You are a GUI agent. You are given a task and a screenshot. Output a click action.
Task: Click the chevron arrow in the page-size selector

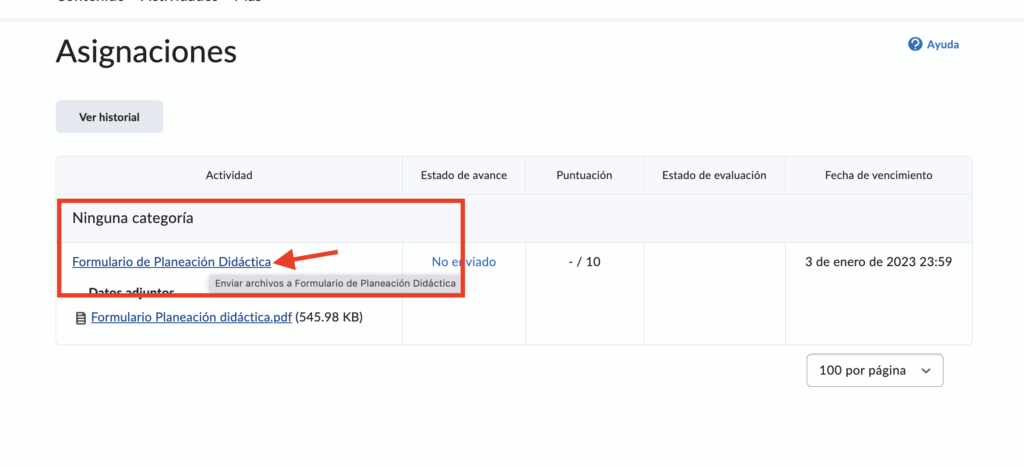(x=925, y=370)
